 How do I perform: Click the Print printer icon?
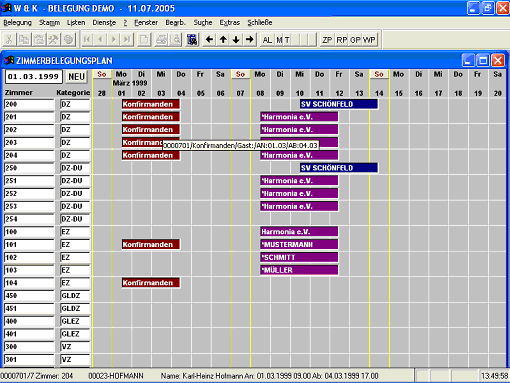point(162,40)
